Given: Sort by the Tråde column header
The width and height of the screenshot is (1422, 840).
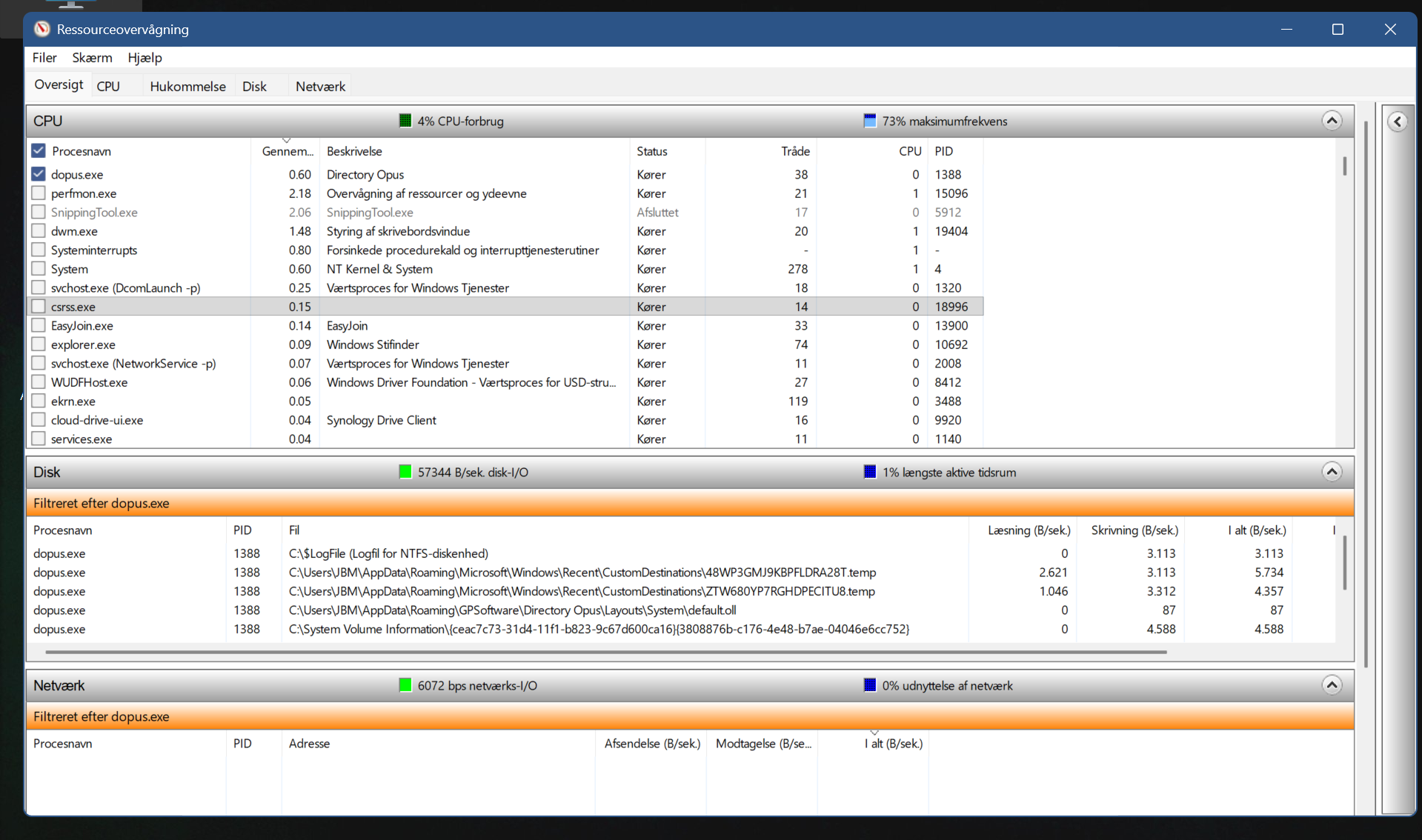Looking at the screenshot, I should pos(794,151).
